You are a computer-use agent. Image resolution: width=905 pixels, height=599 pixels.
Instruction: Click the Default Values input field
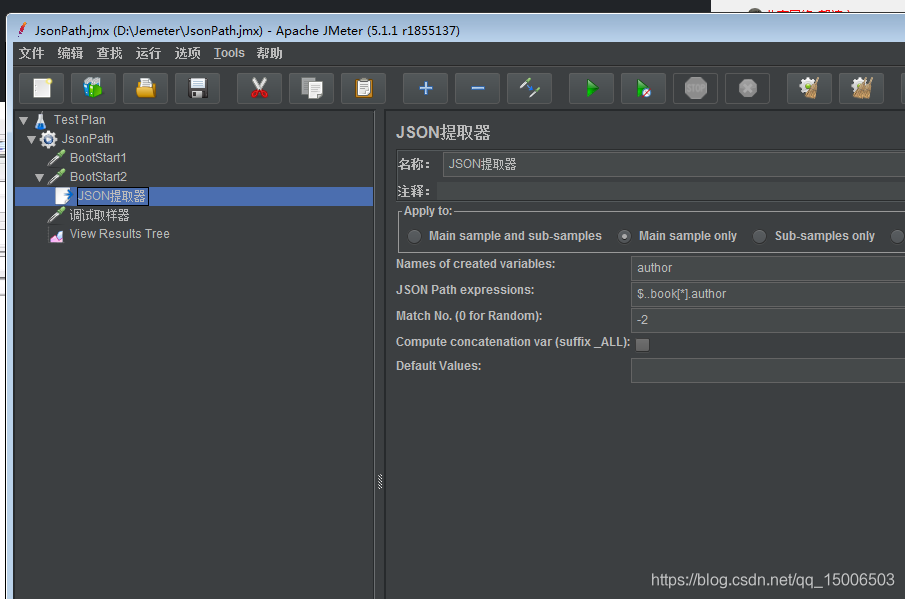coord(768,370)
